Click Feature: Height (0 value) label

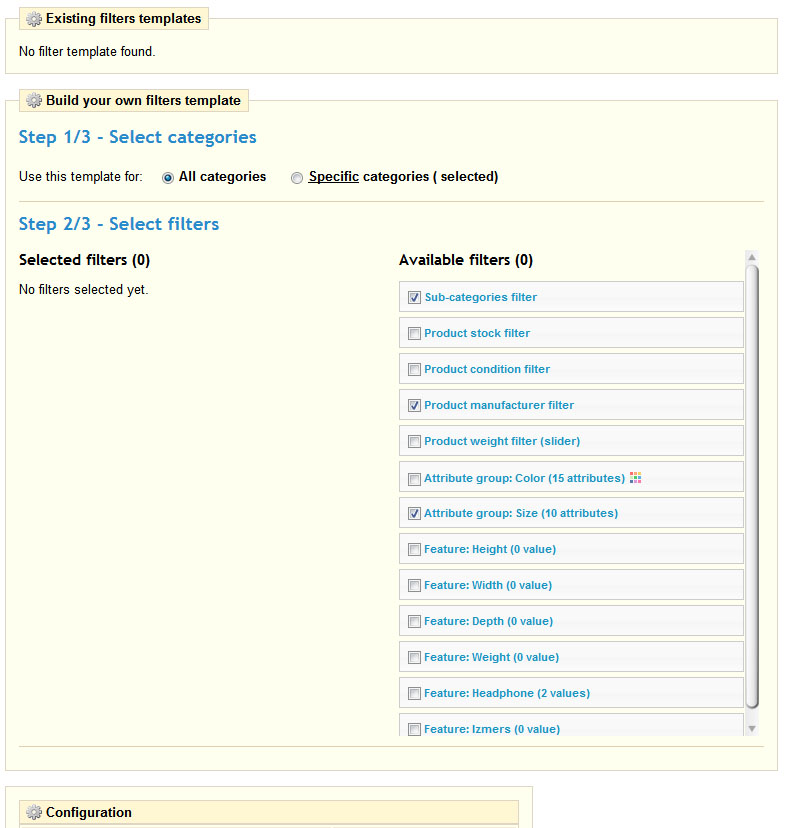pos(490,549)
